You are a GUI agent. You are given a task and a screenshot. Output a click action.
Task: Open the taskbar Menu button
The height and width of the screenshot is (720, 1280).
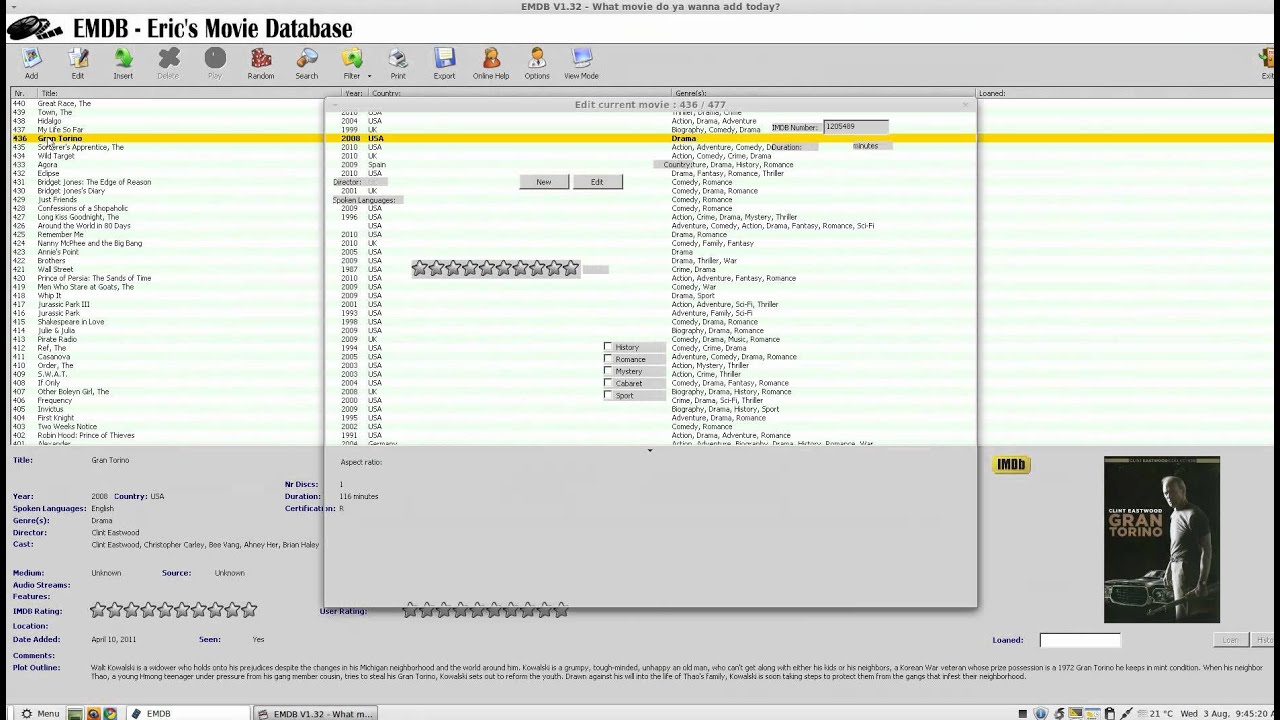coord(40,713)
